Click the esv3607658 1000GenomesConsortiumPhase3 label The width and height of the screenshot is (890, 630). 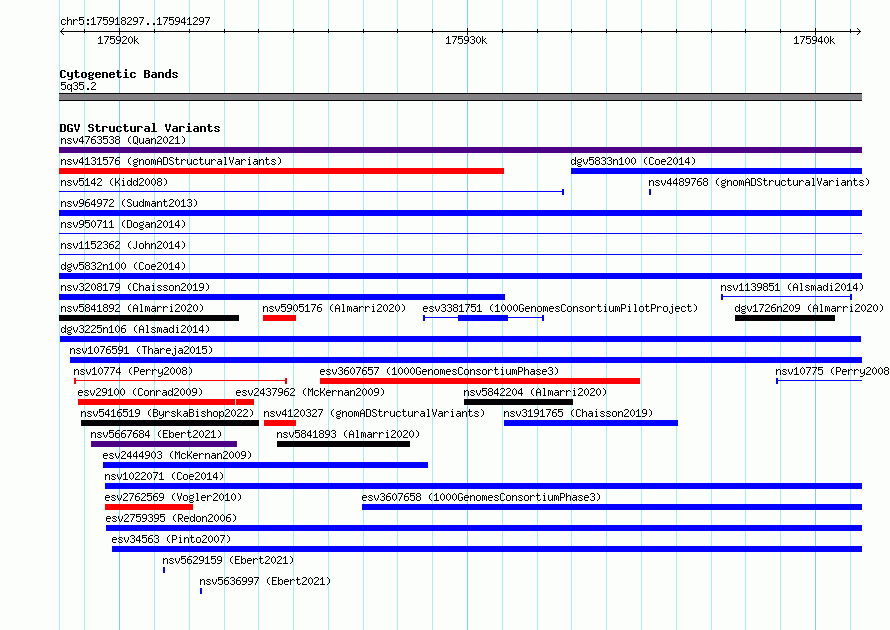[x=481, y=497]
